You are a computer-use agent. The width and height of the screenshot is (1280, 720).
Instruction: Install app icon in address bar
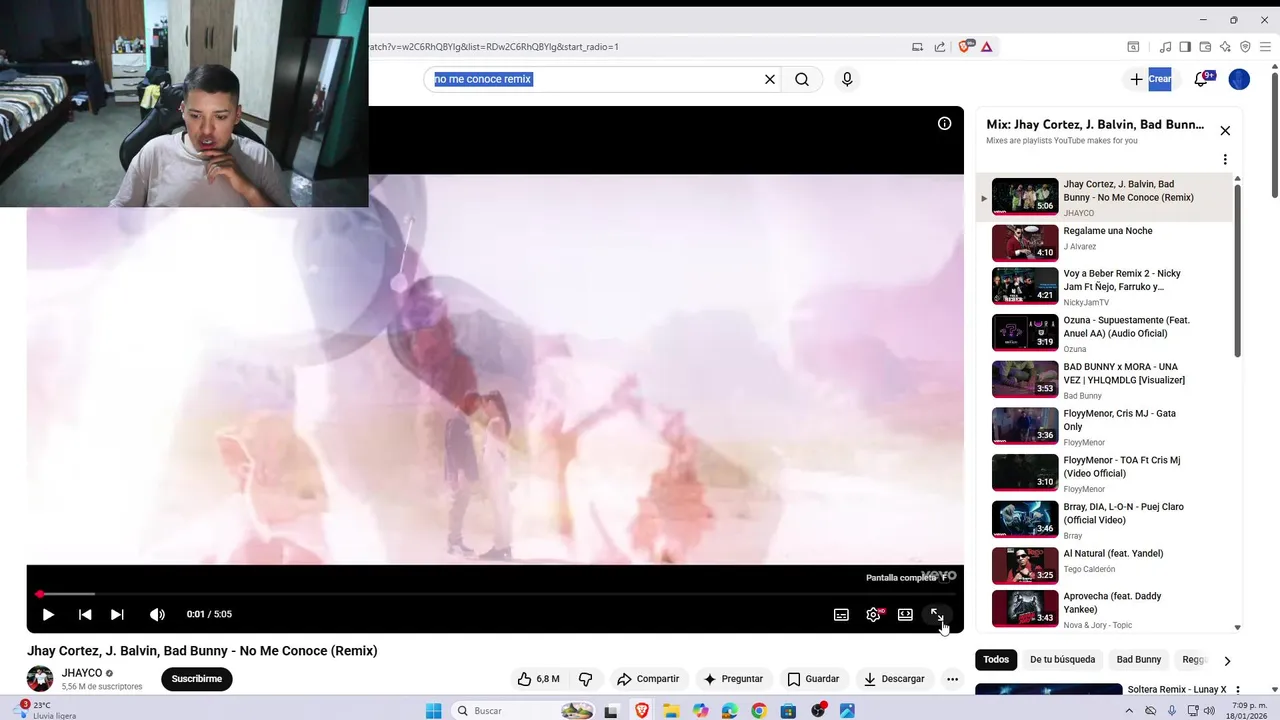point(917,46)
